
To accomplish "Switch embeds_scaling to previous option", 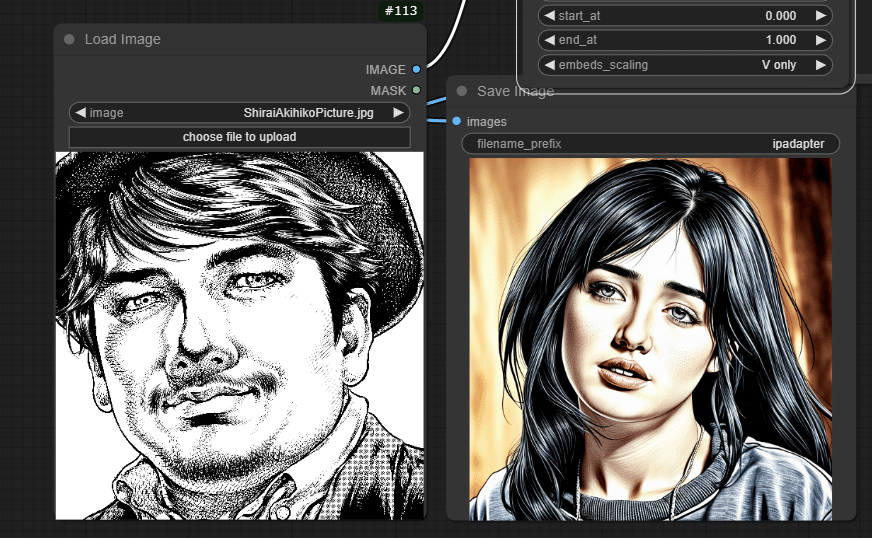I will (549, 65).
